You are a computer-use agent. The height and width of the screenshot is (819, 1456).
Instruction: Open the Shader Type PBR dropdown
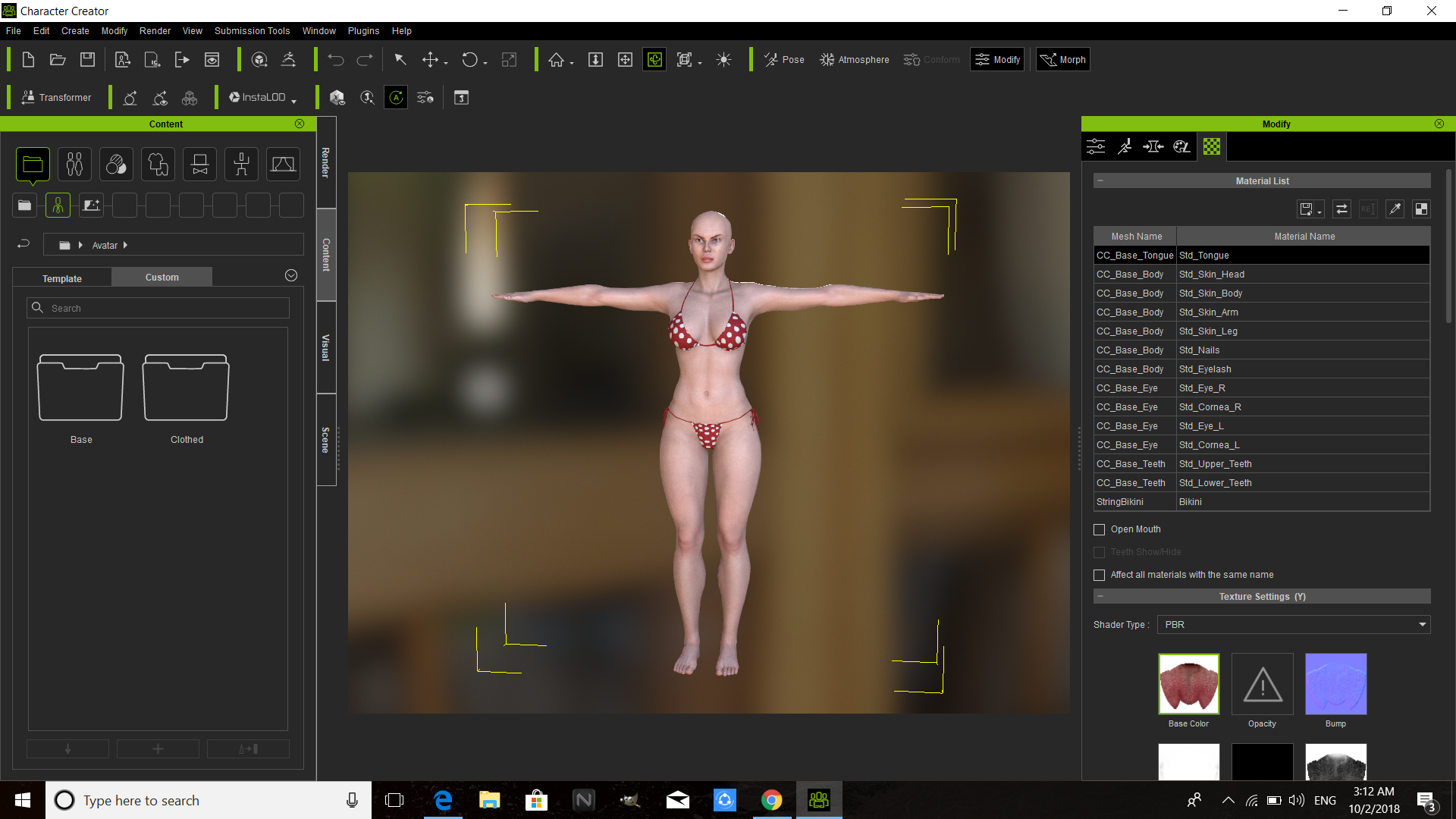(1294, 625)
